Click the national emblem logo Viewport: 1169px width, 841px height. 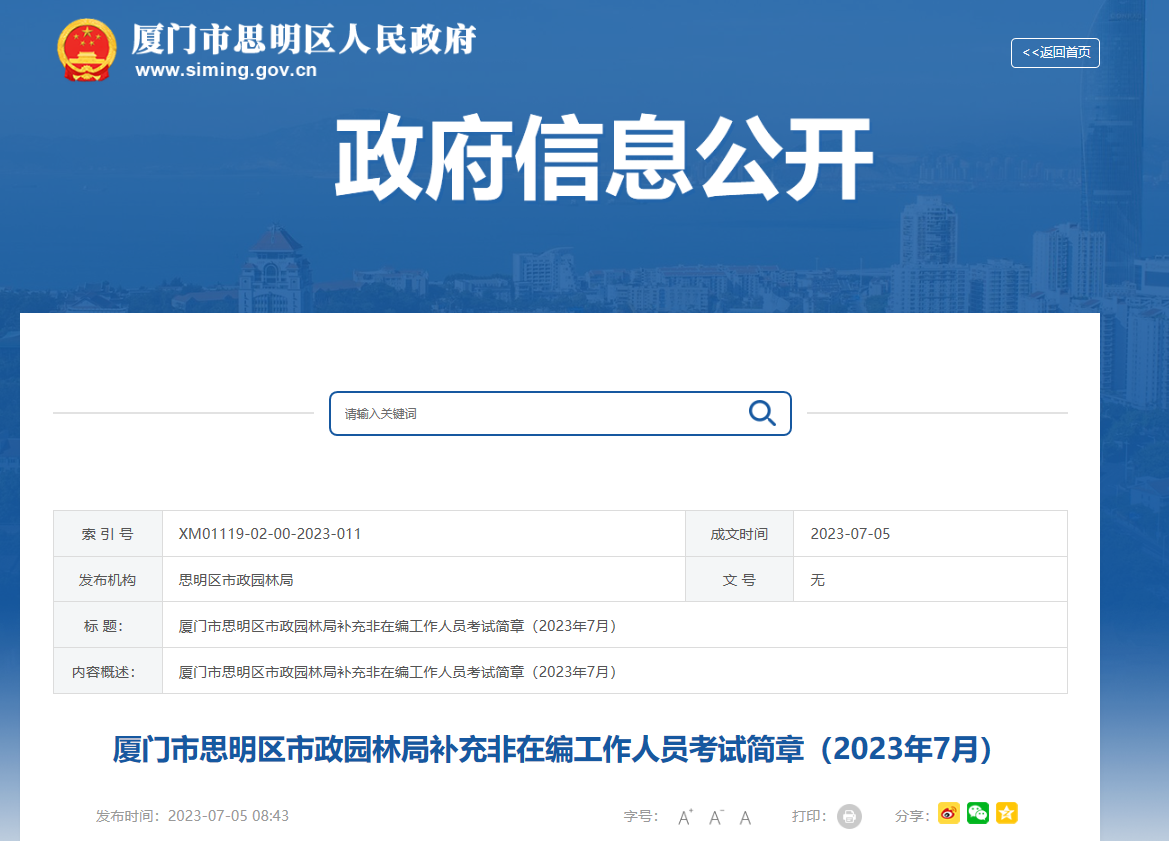pyautogui.click(x=87, y=49)
